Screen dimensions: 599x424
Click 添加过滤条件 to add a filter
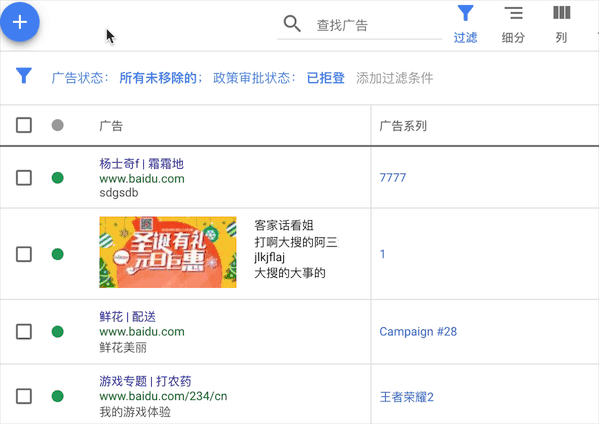[x=395, y=78]
